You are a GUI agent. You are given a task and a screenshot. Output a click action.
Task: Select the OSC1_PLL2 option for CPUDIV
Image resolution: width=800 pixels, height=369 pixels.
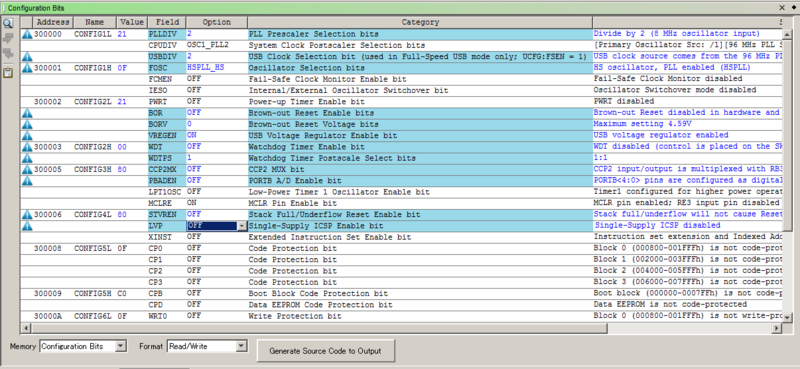coord(217,45)
